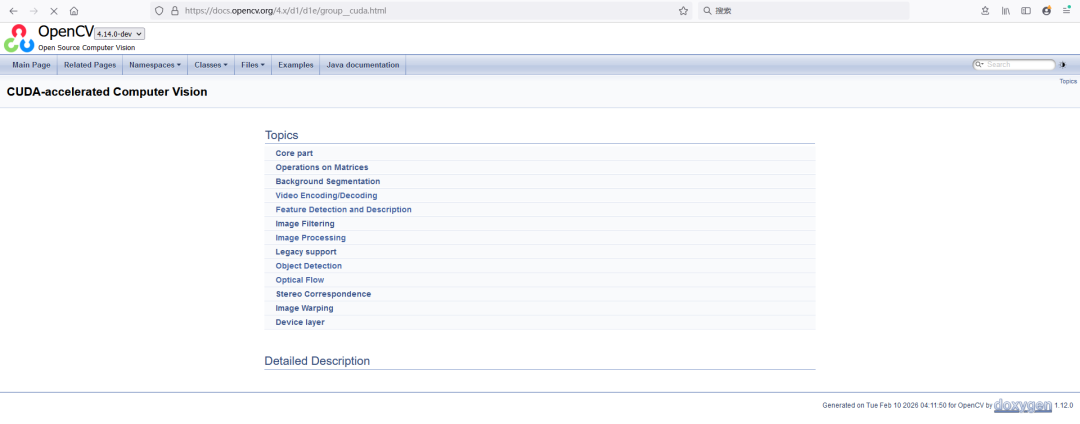Open the Firefox account avatar icon
1080x424 pixels.
pos(1046,11)
